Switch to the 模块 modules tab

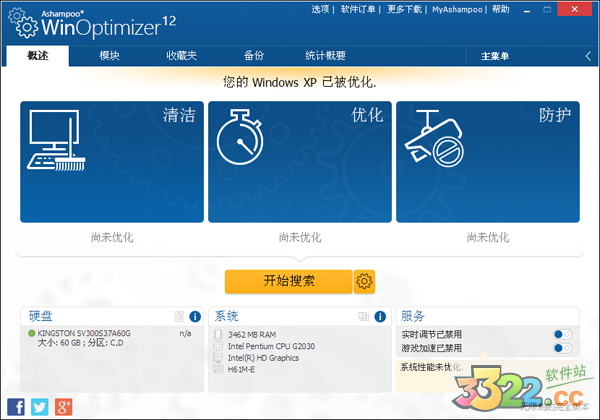pos(109,56)
